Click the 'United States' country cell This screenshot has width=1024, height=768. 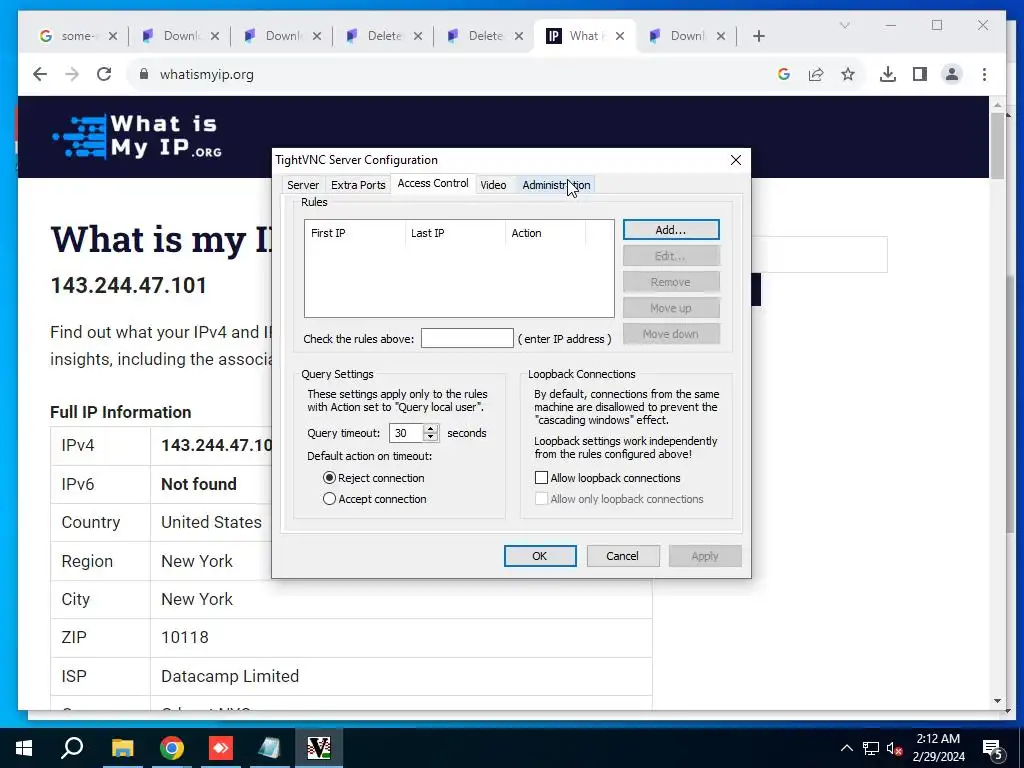click(x=212, y=522)
